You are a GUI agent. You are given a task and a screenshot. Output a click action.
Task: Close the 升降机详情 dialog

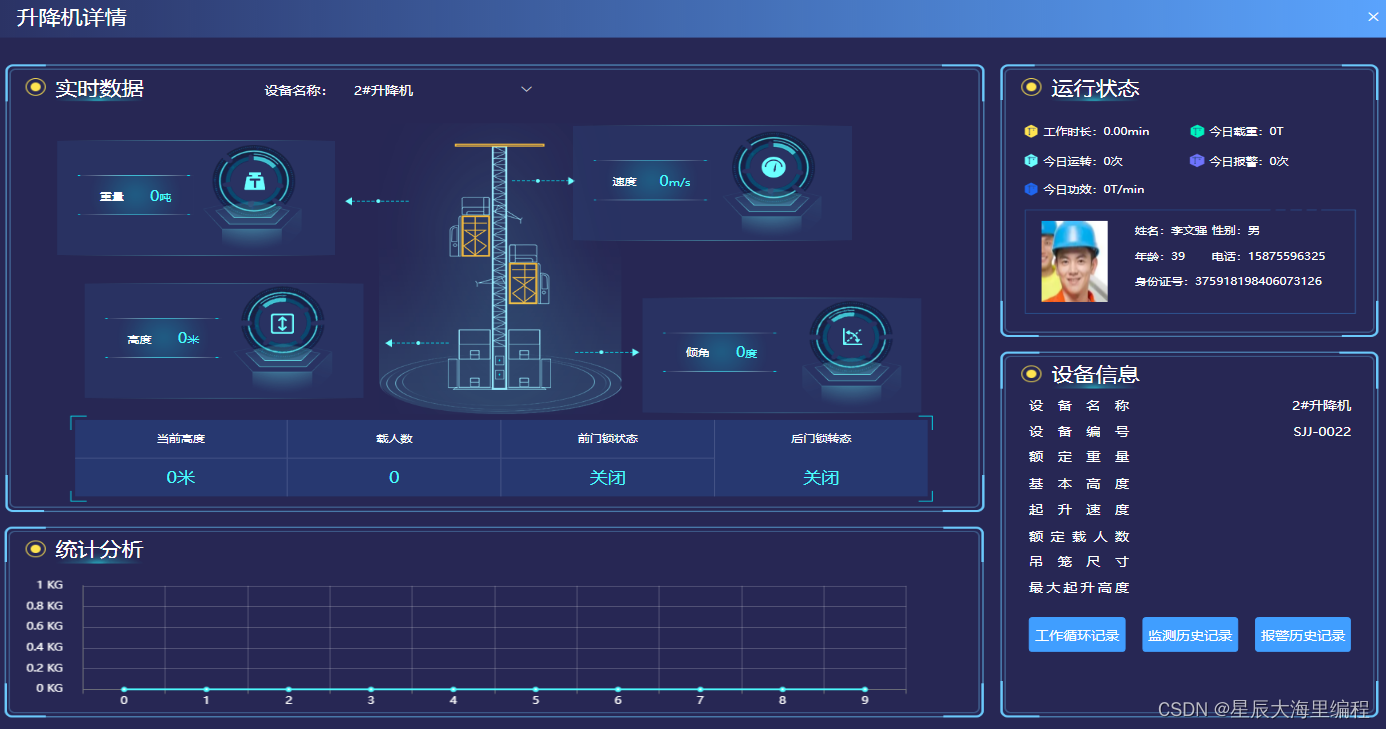pyautogui.click(x=1373, y=16)
